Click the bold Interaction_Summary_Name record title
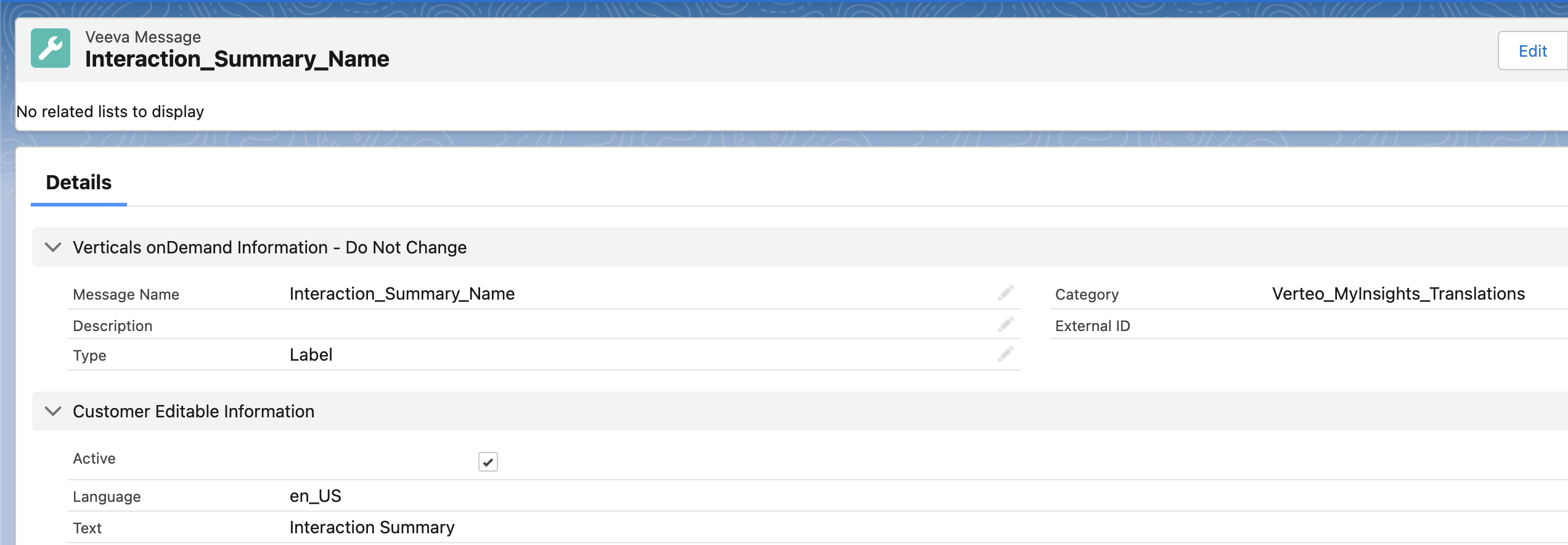Image resolution: width=1568 pixels, height=545 pixels. [x=237, y=59]
